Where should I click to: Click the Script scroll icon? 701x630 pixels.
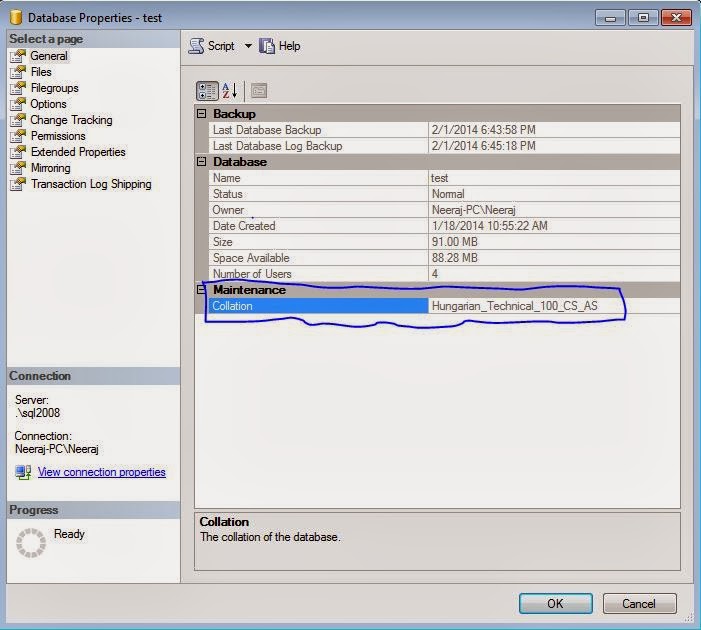196,46
